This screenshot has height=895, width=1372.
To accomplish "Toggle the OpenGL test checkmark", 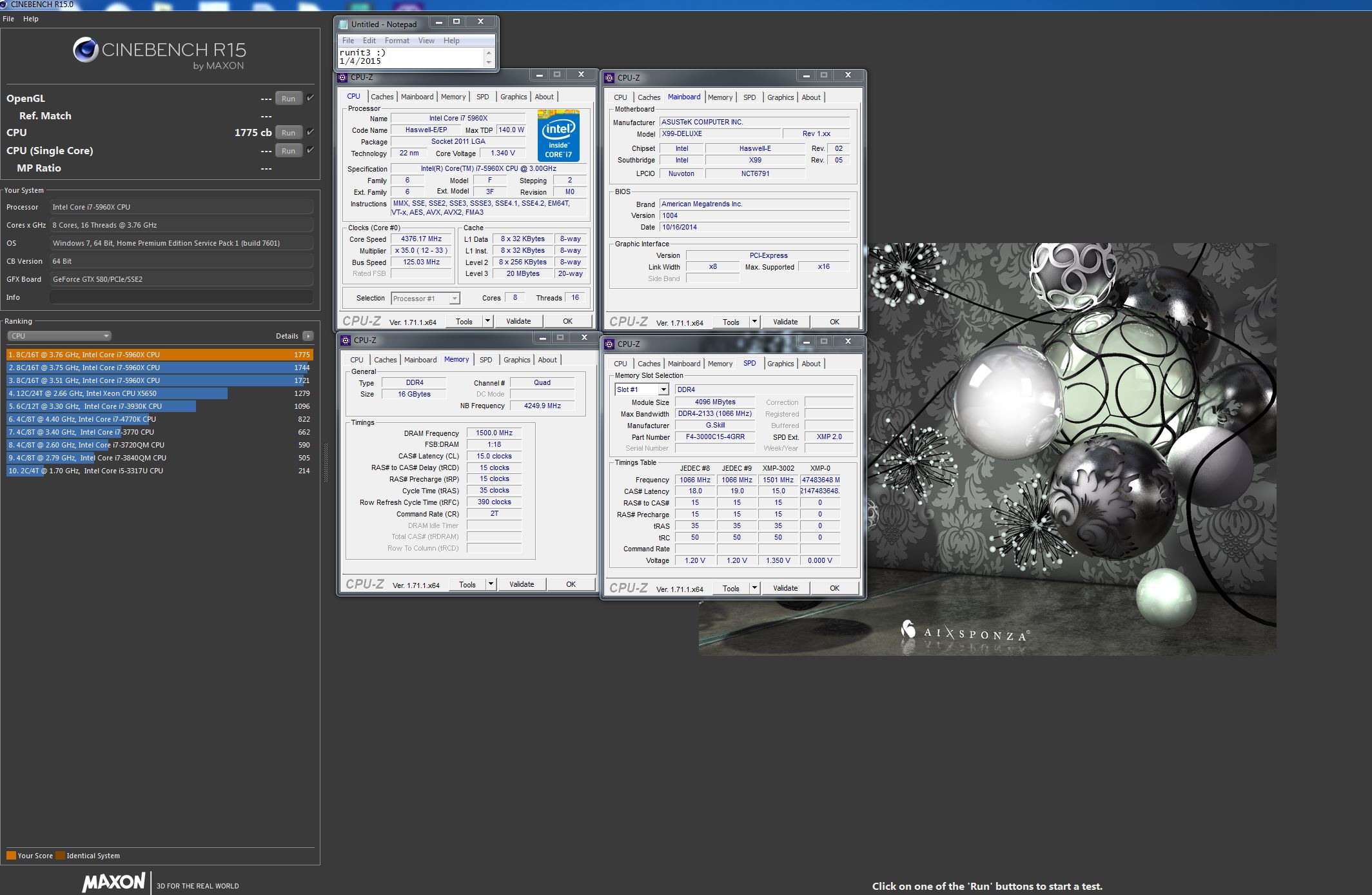I will (311, 98).
